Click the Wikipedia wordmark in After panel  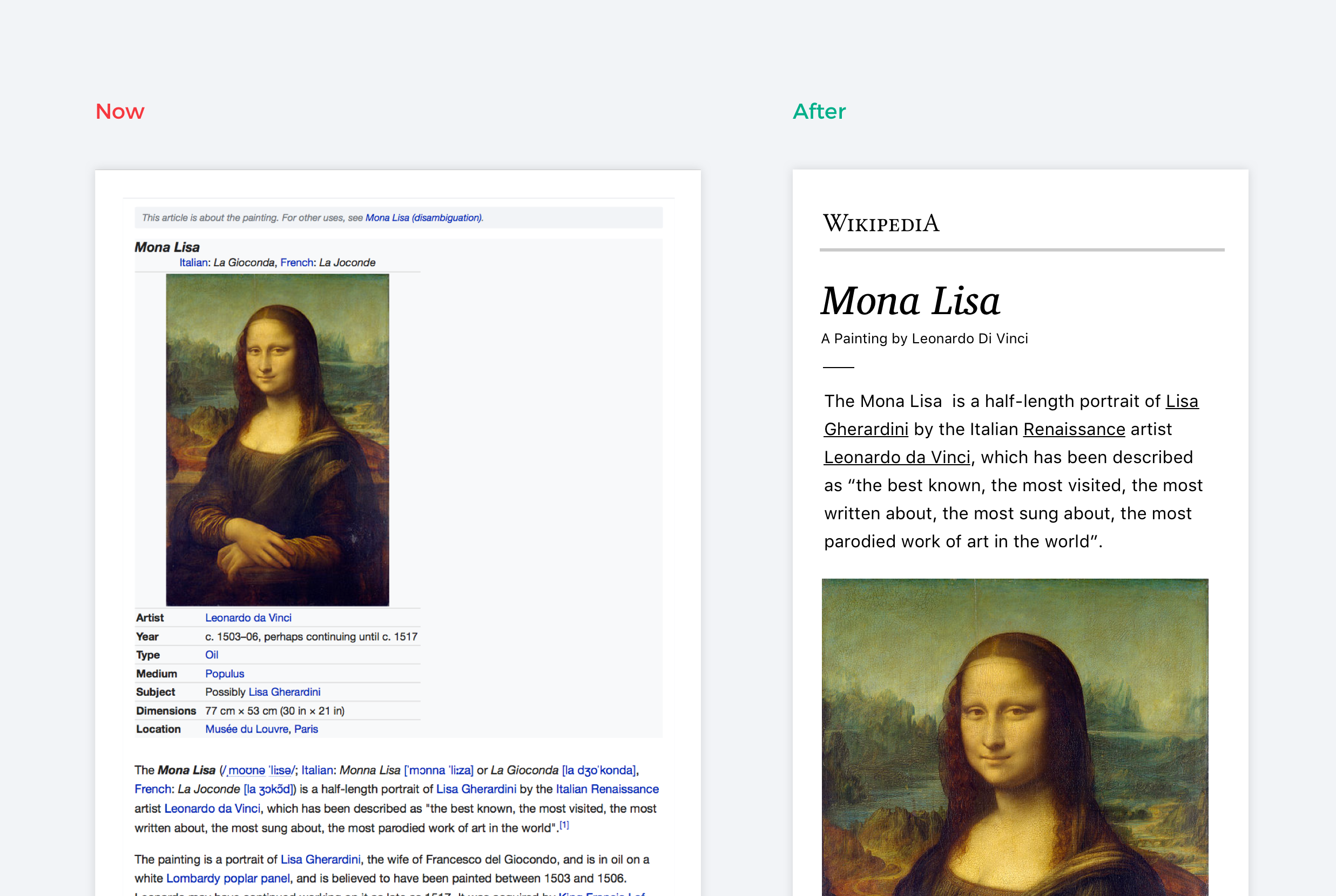[x=881, y=223]
